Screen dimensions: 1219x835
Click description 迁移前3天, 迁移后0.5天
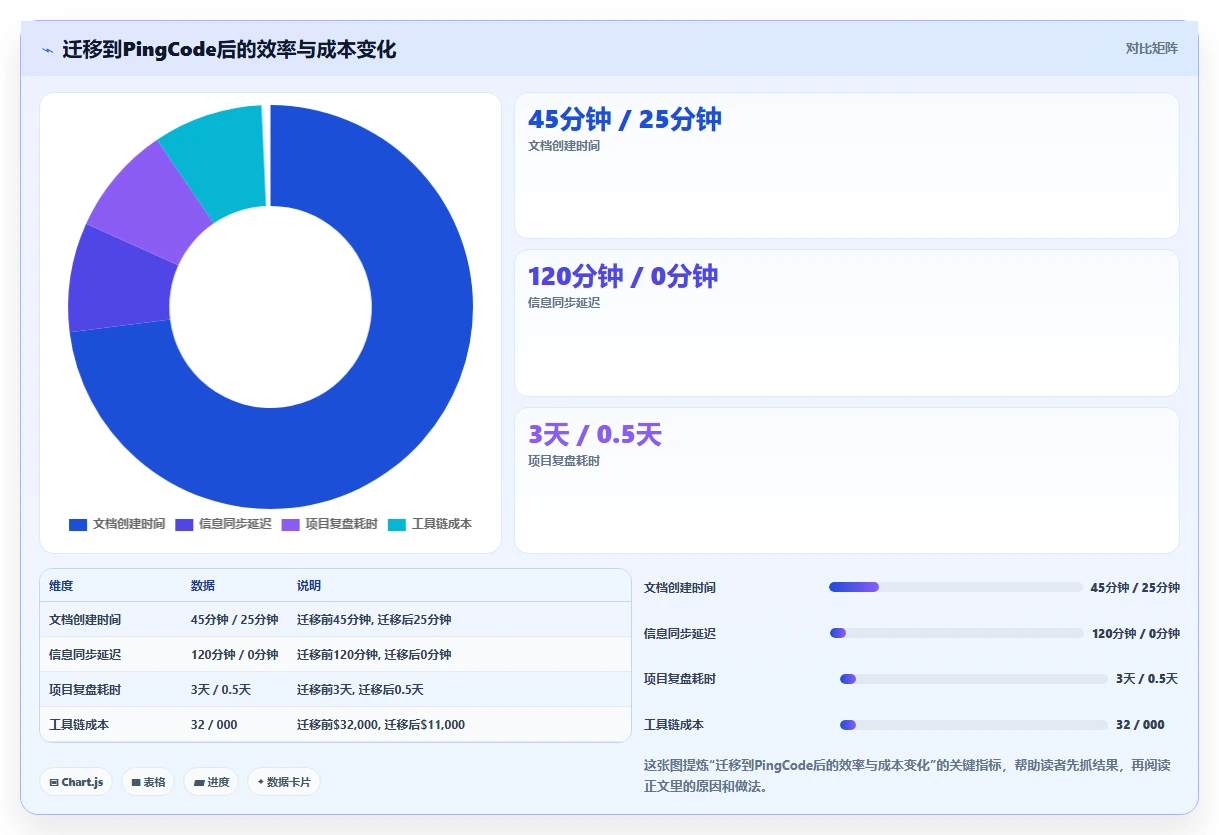tap(360, 690)
